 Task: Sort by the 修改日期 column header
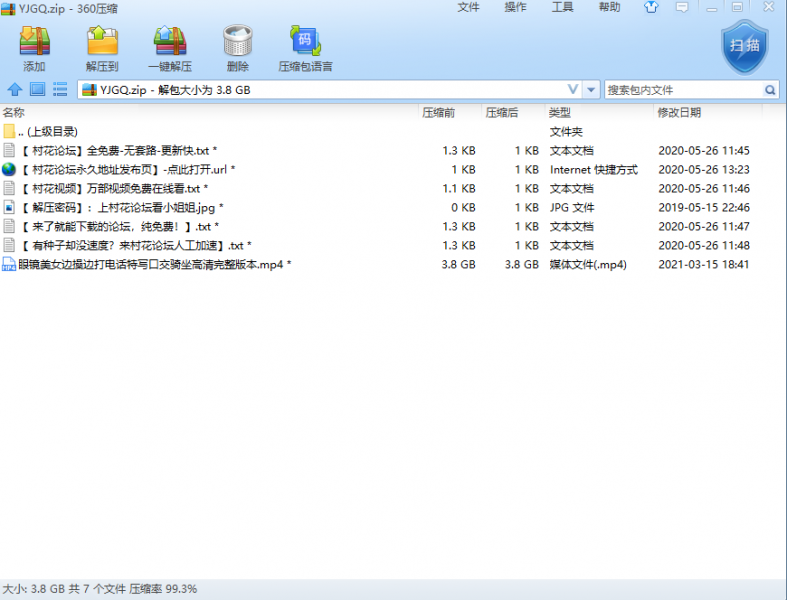click(x=679, y=113)
